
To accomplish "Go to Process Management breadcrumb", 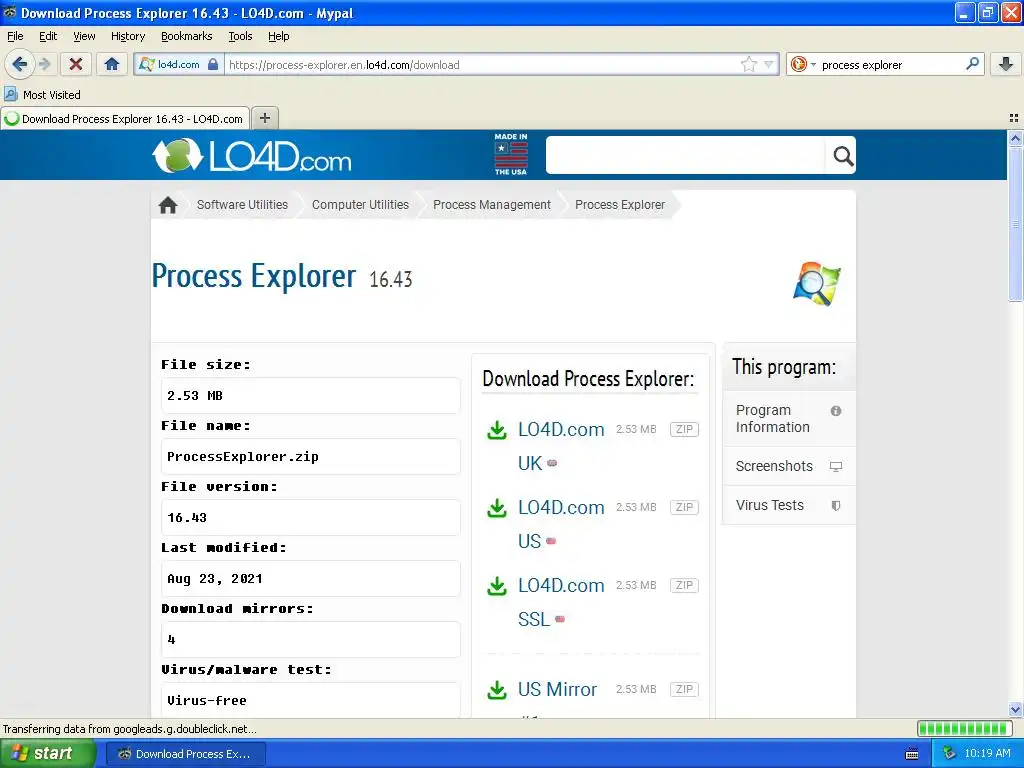I will click(x=492, y=204).
